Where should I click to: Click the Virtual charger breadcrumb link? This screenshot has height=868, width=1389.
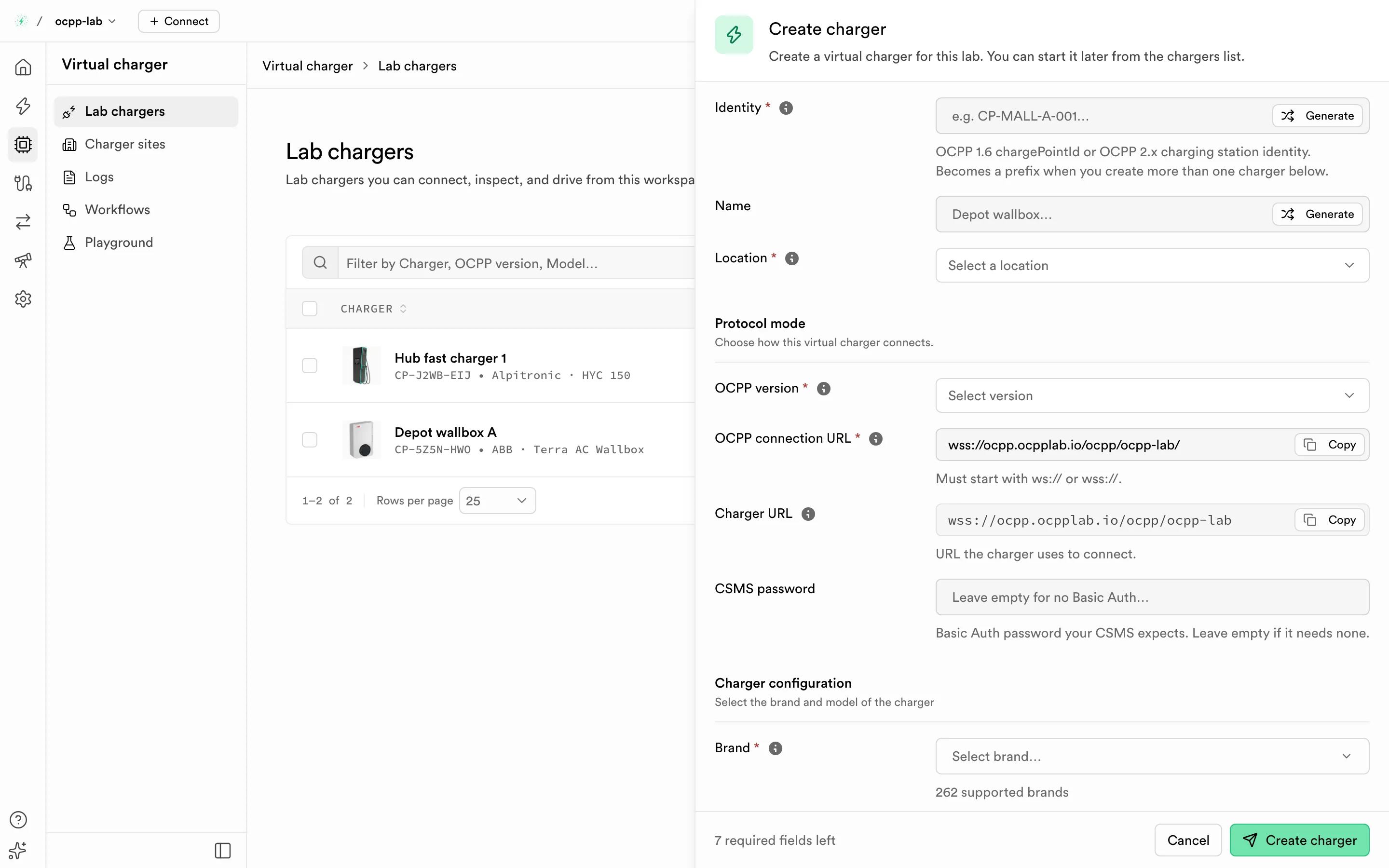(x=308, y=66)
